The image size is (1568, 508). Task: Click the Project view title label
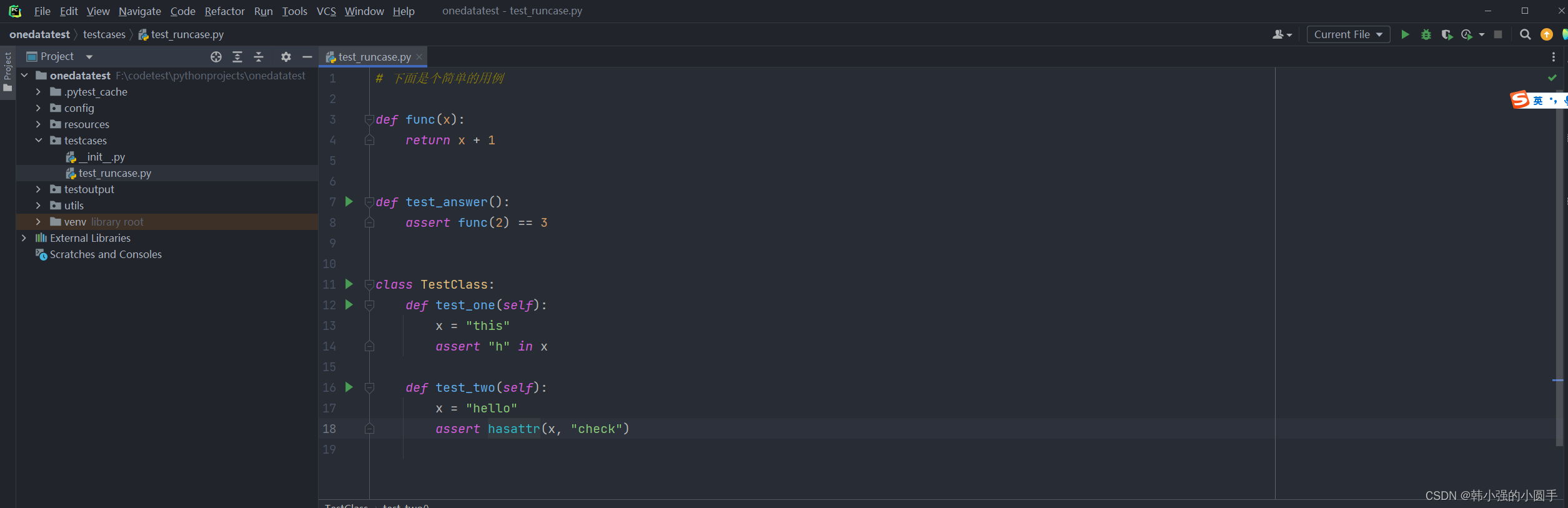click(x=57, y=57)
